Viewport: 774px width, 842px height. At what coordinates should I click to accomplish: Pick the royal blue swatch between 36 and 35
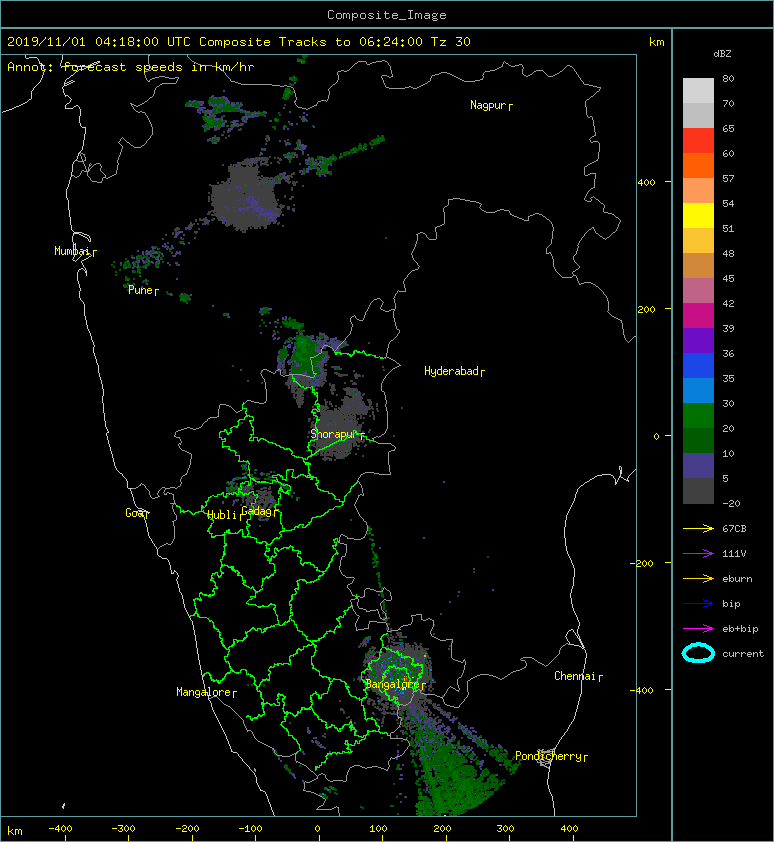(698, 366)
